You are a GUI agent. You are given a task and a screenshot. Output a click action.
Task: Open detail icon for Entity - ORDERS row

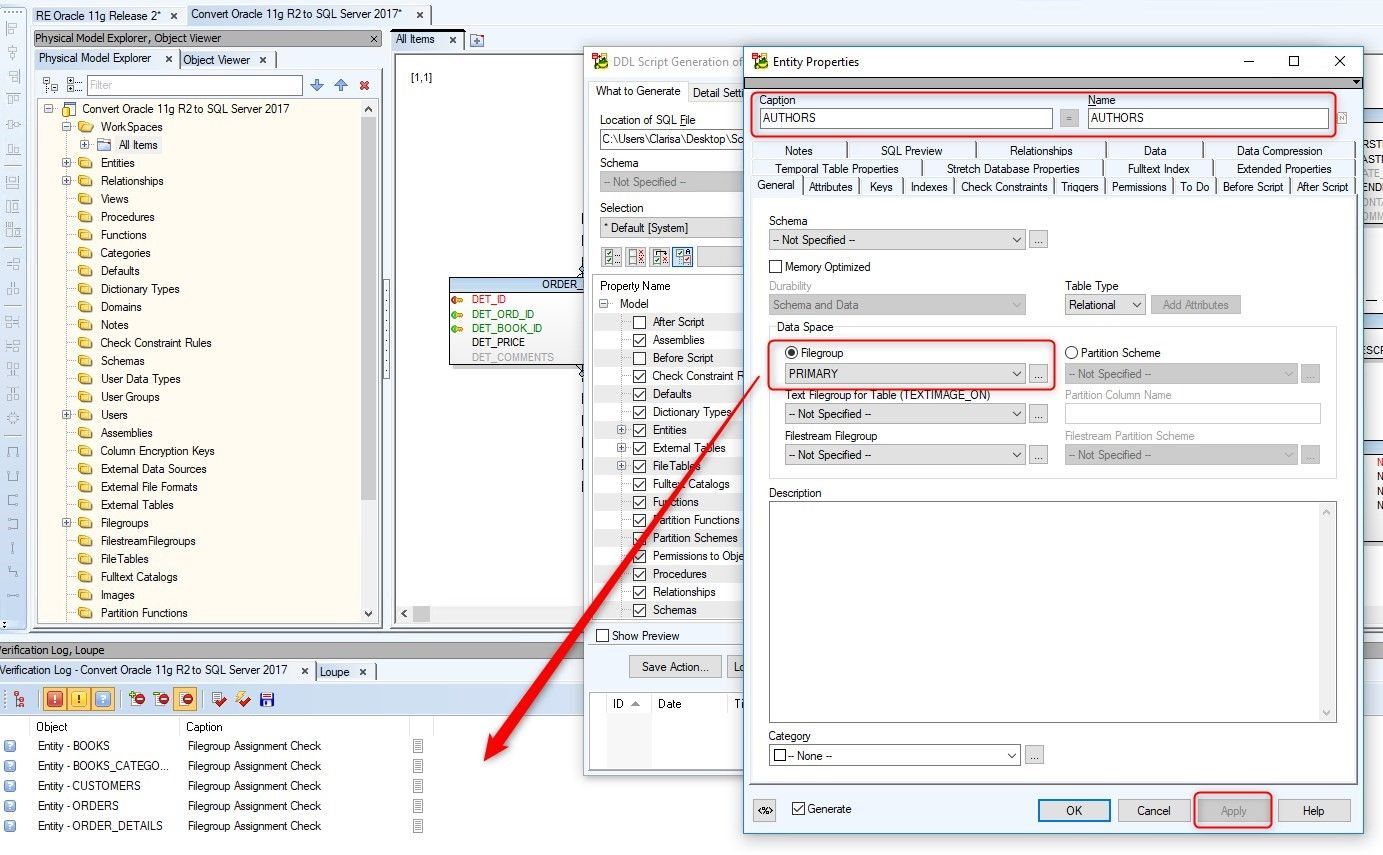coord(418,806)
